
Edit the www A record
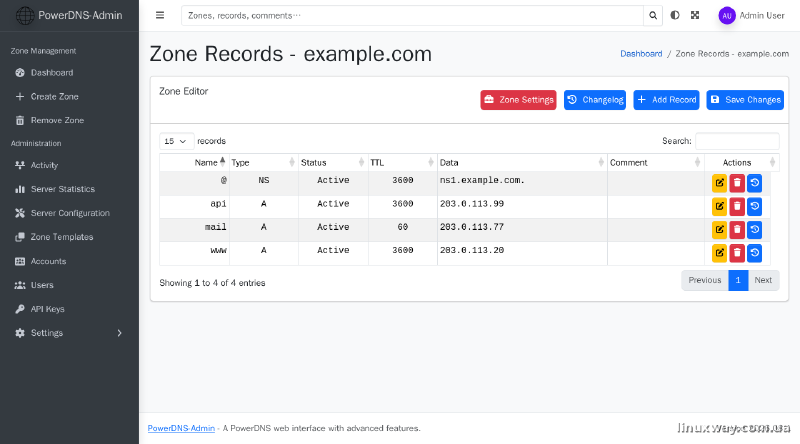719,253
